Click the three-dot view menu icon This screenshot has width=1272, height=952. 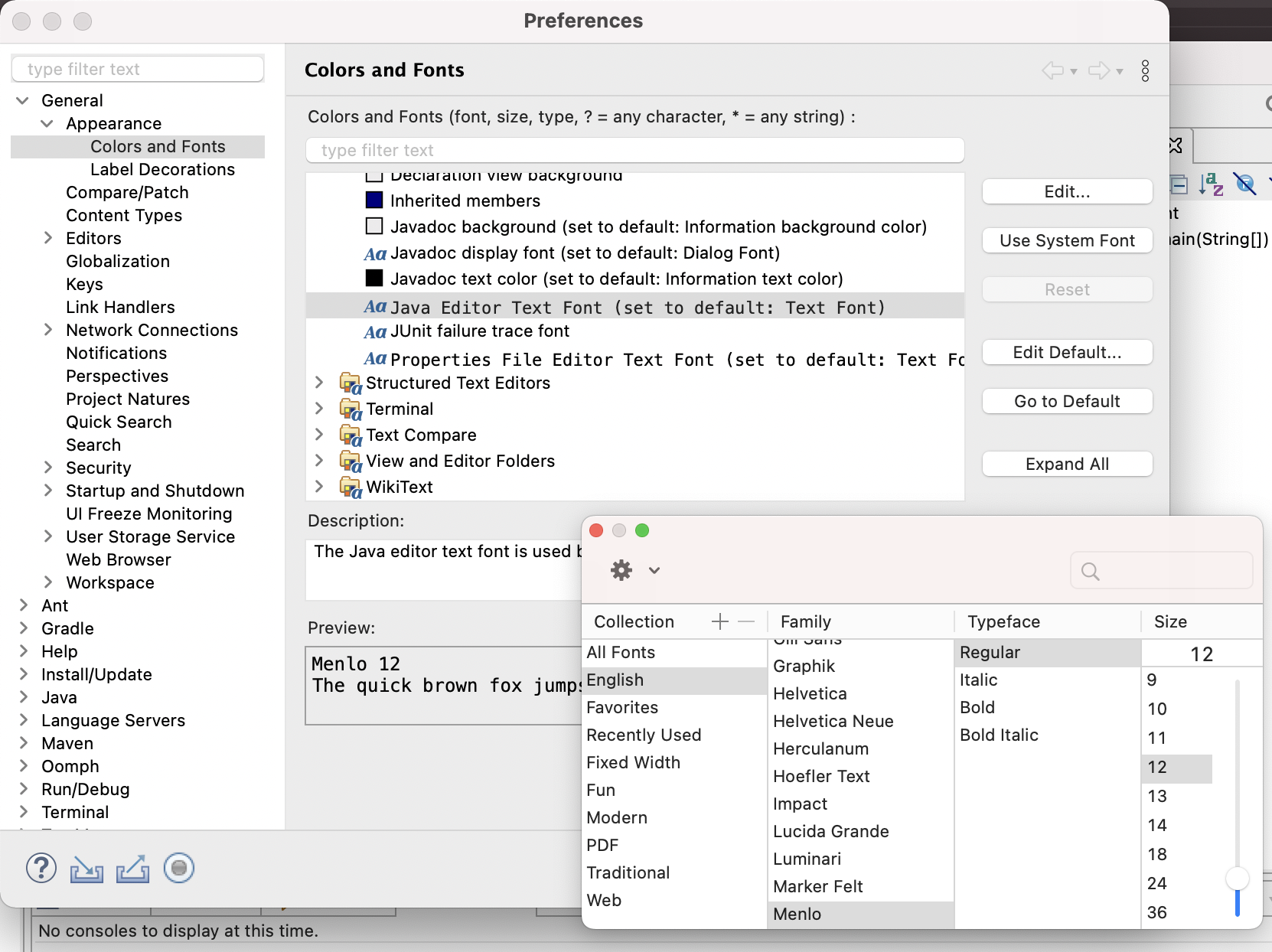1146,70
